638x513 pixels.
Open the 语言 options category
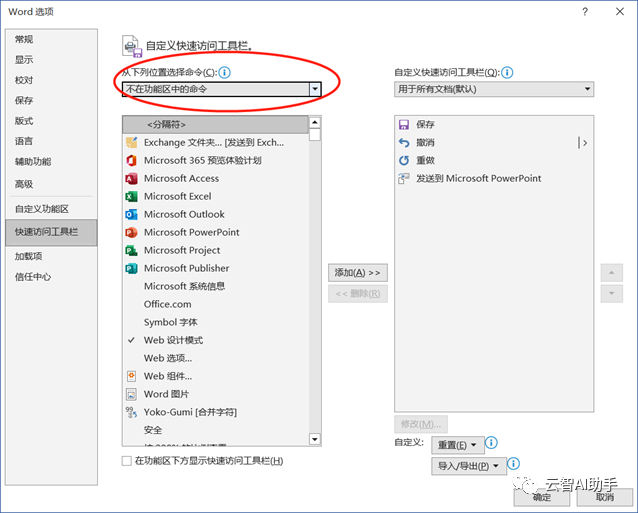point(51,141)
